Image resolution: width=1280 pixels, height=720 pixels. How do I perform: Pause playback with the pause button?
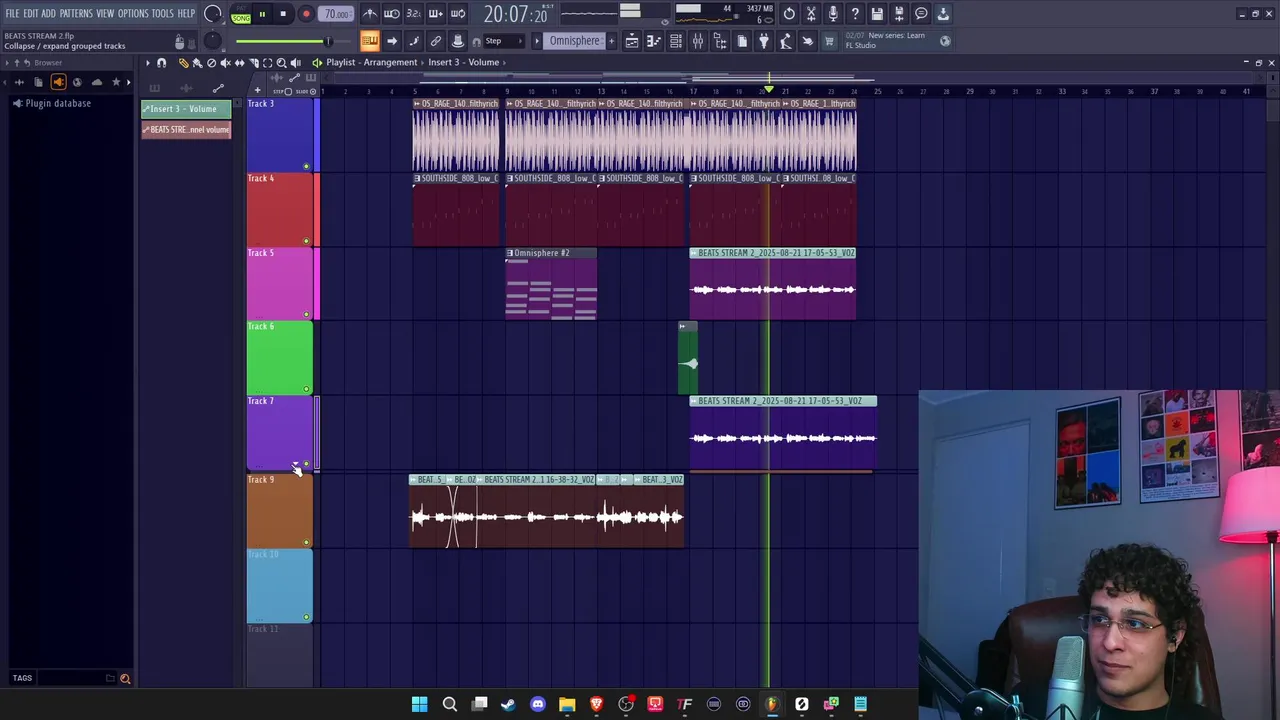pyautogui.click(x=262, y=14)
